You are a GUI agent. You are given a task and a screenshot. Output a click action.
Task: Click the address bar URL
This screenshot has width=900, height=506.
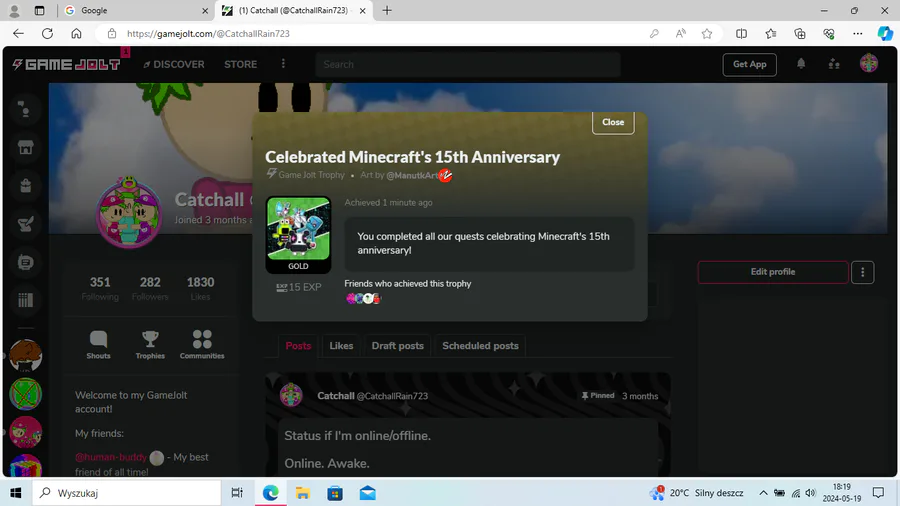click(208, 34)
